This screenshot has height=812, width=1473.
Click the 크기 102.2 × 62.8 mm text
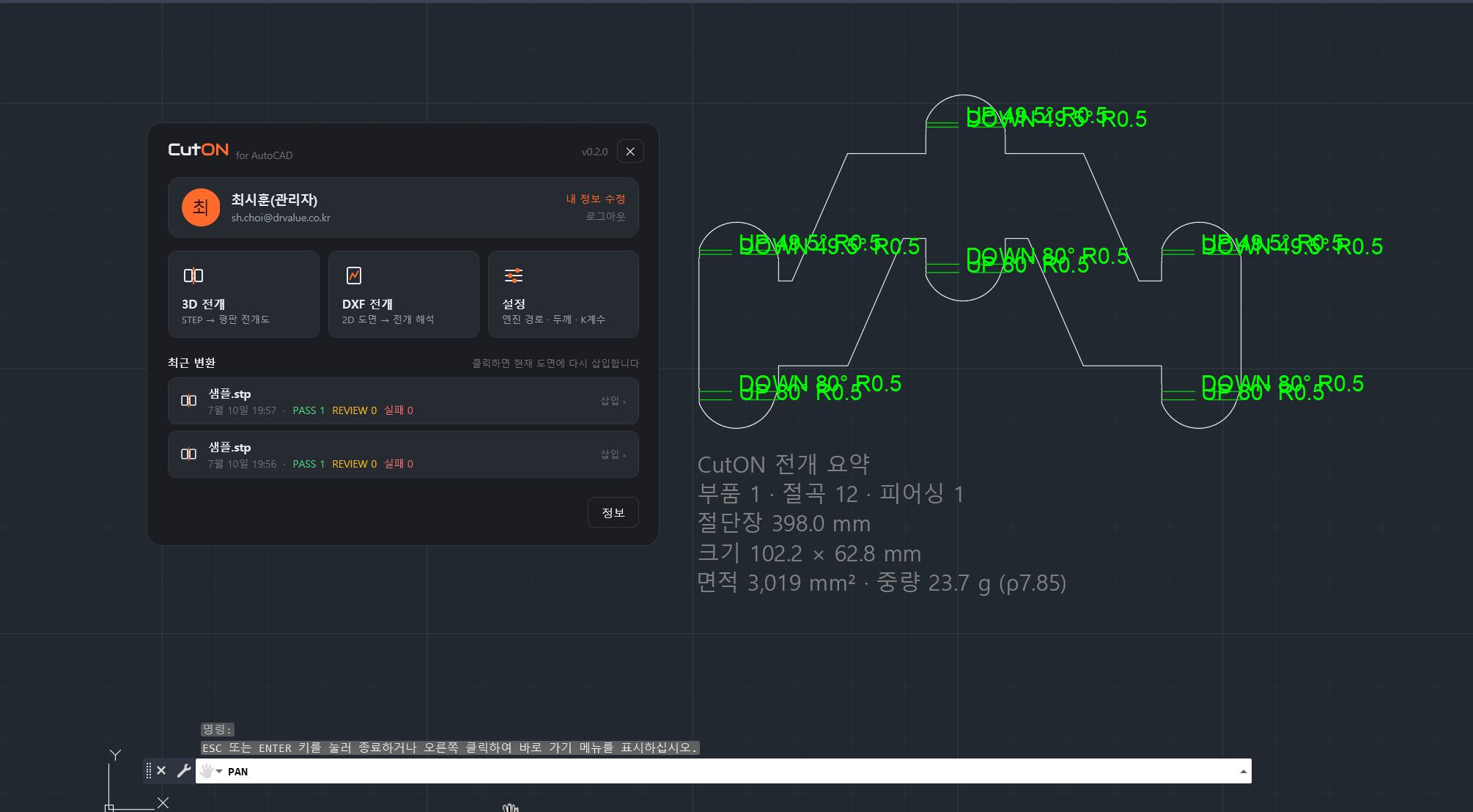[x=809, y=553]
